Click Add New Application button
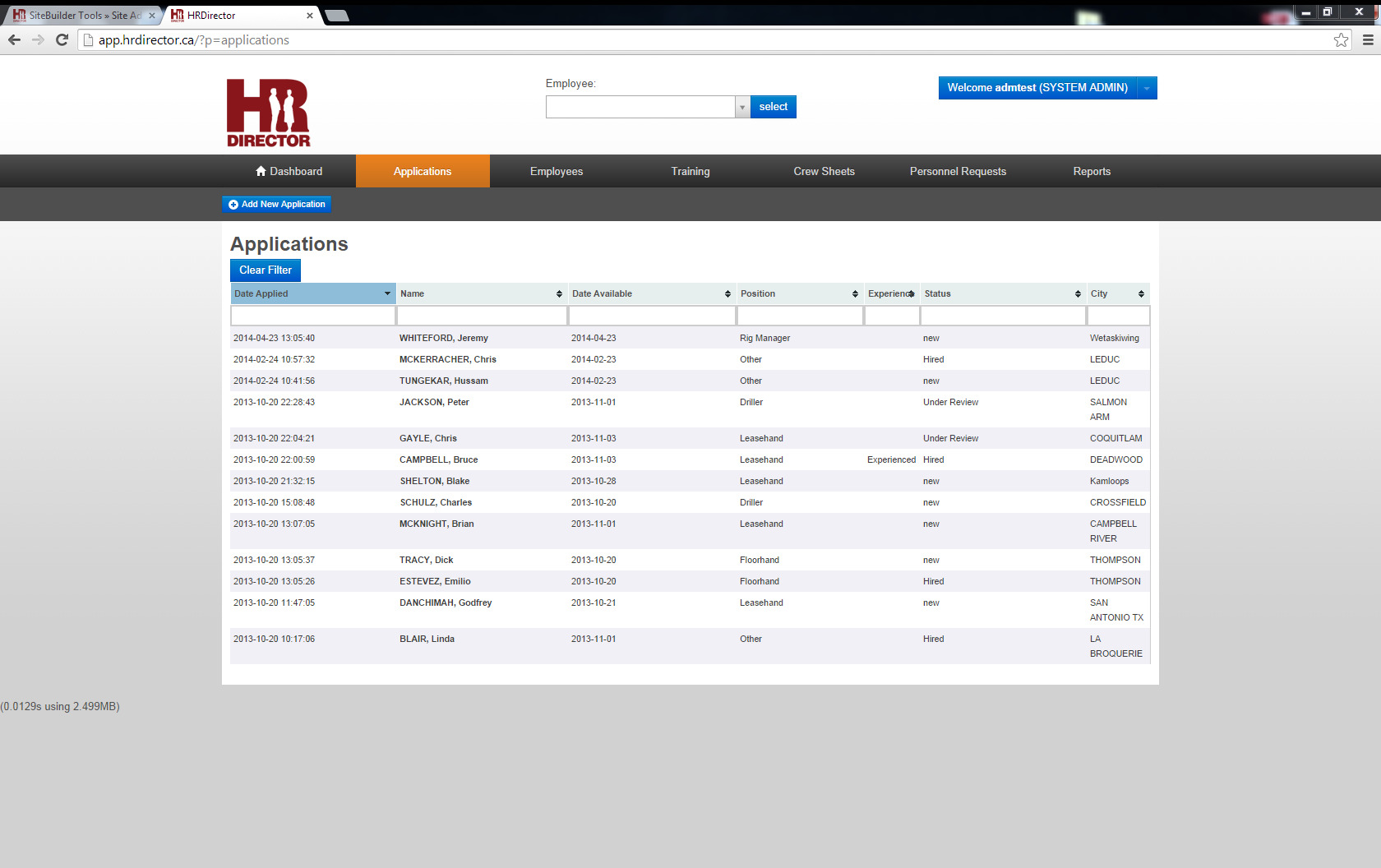Image resolution: width=1381 pixels, height=868 pixels. pos(277,204)
